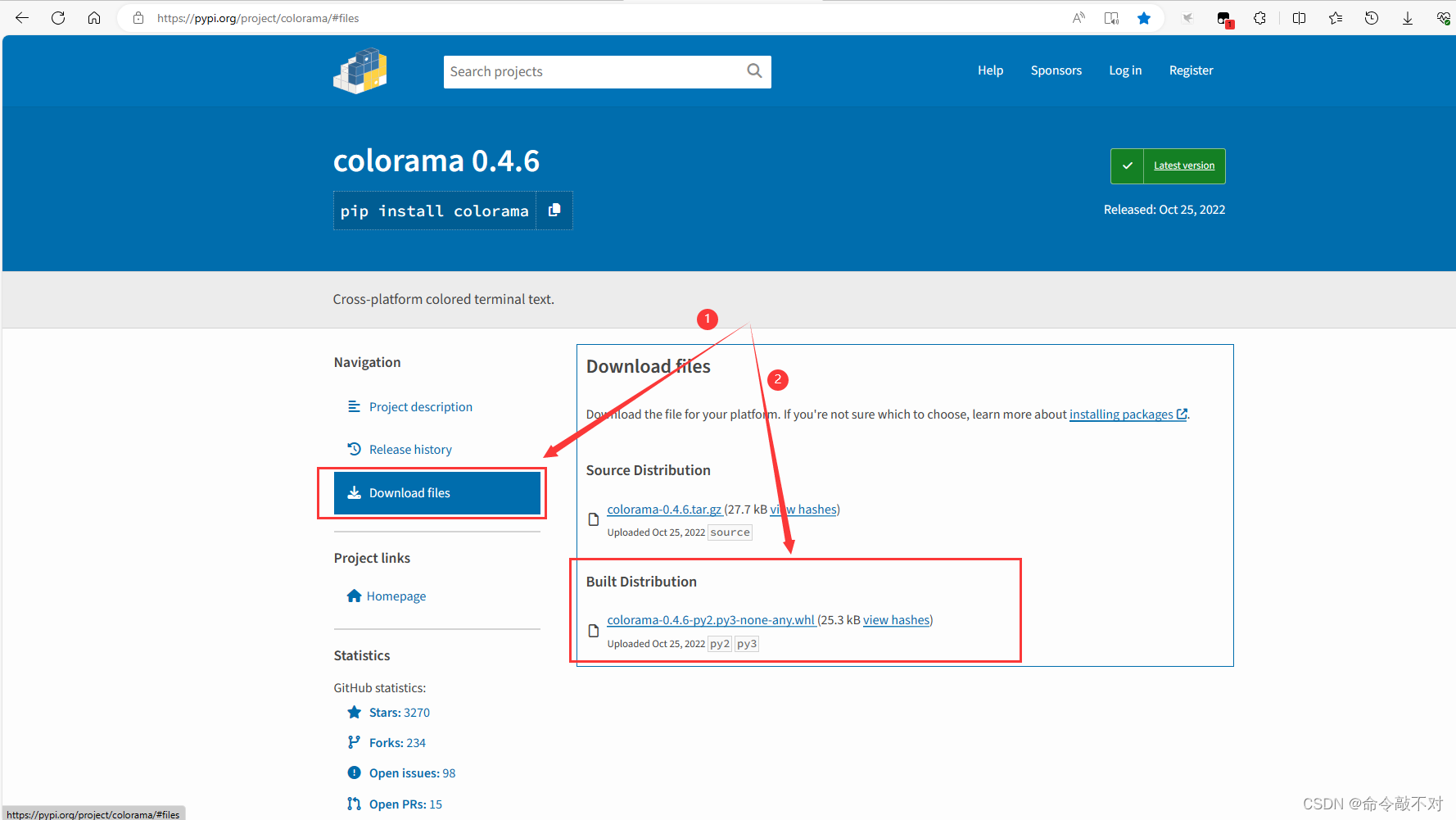Click 'Cross-platform colored terminal text.' summary
1456x820 pixels.
point(443,300)
